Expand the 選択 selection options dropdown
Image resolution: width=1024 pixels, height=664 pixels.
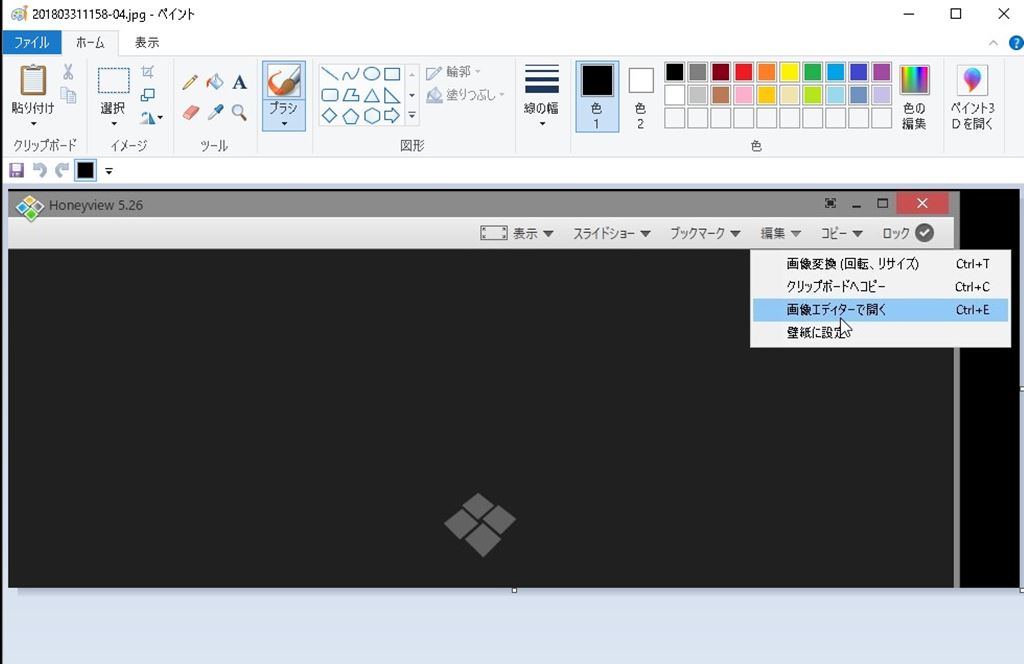point(113,124)
